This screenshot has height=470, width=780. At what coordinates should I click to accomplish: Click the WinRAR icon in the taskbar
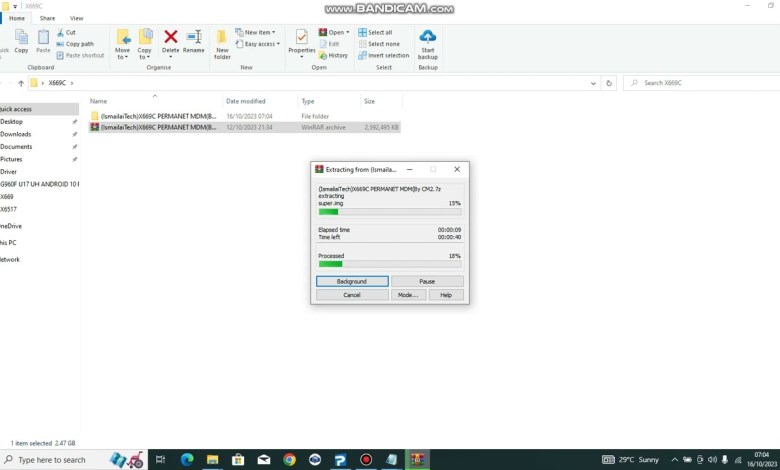pyautogui.click(x=417, y=459)
